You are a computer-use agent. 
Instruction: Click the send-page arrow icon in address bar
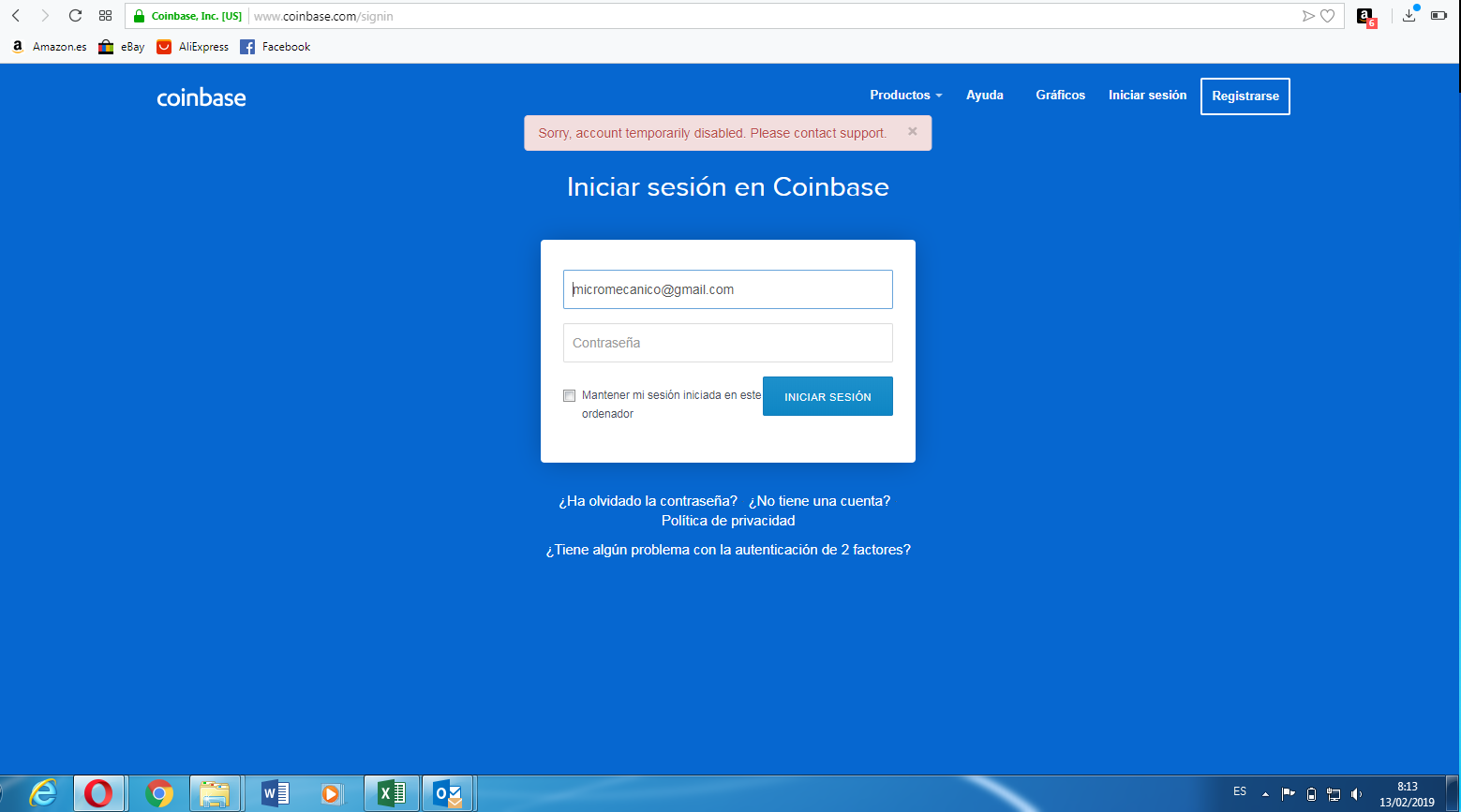pos(1308,16)
